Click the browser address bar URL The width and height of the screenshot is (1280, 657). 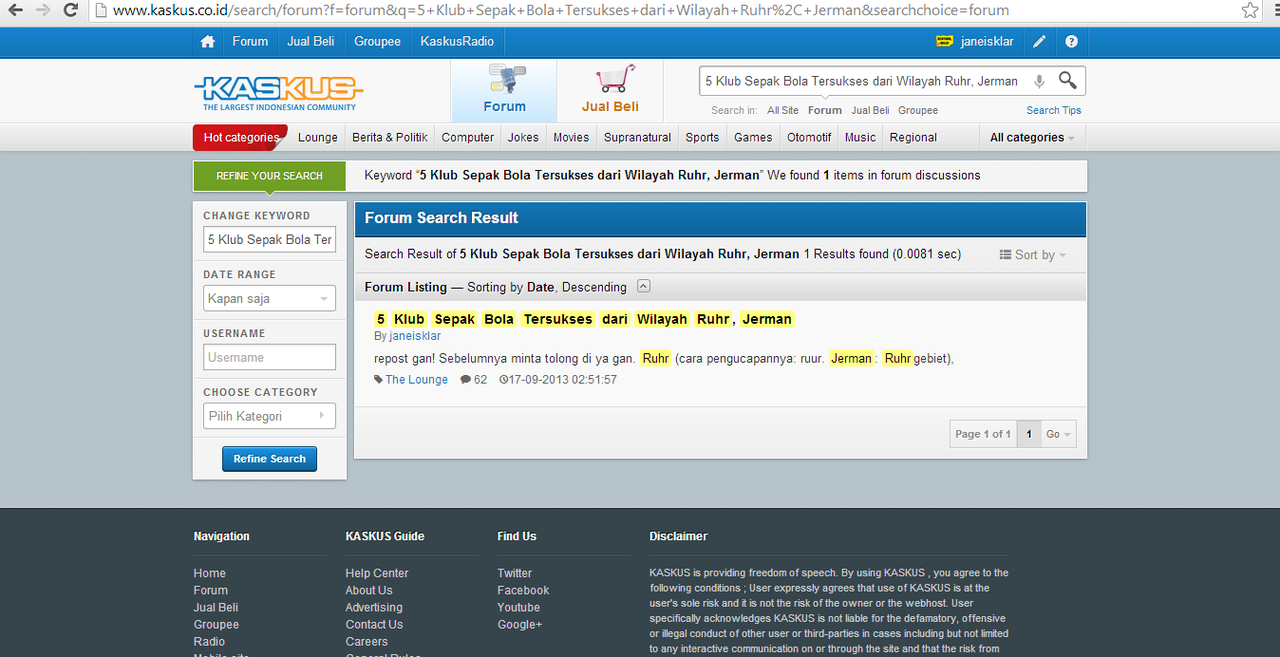pyautogui.click(x=560, y=10)
